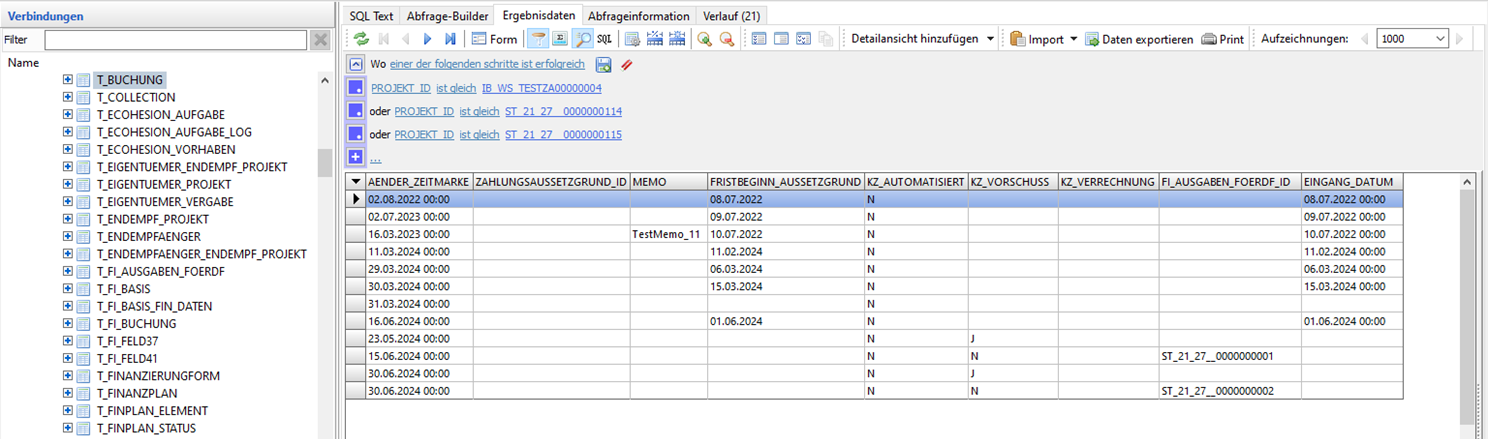Screen dimensions: 1488x439
Task: Click the ST_21_27__0000000115 filter value link
Action: (x=563, y=134)
